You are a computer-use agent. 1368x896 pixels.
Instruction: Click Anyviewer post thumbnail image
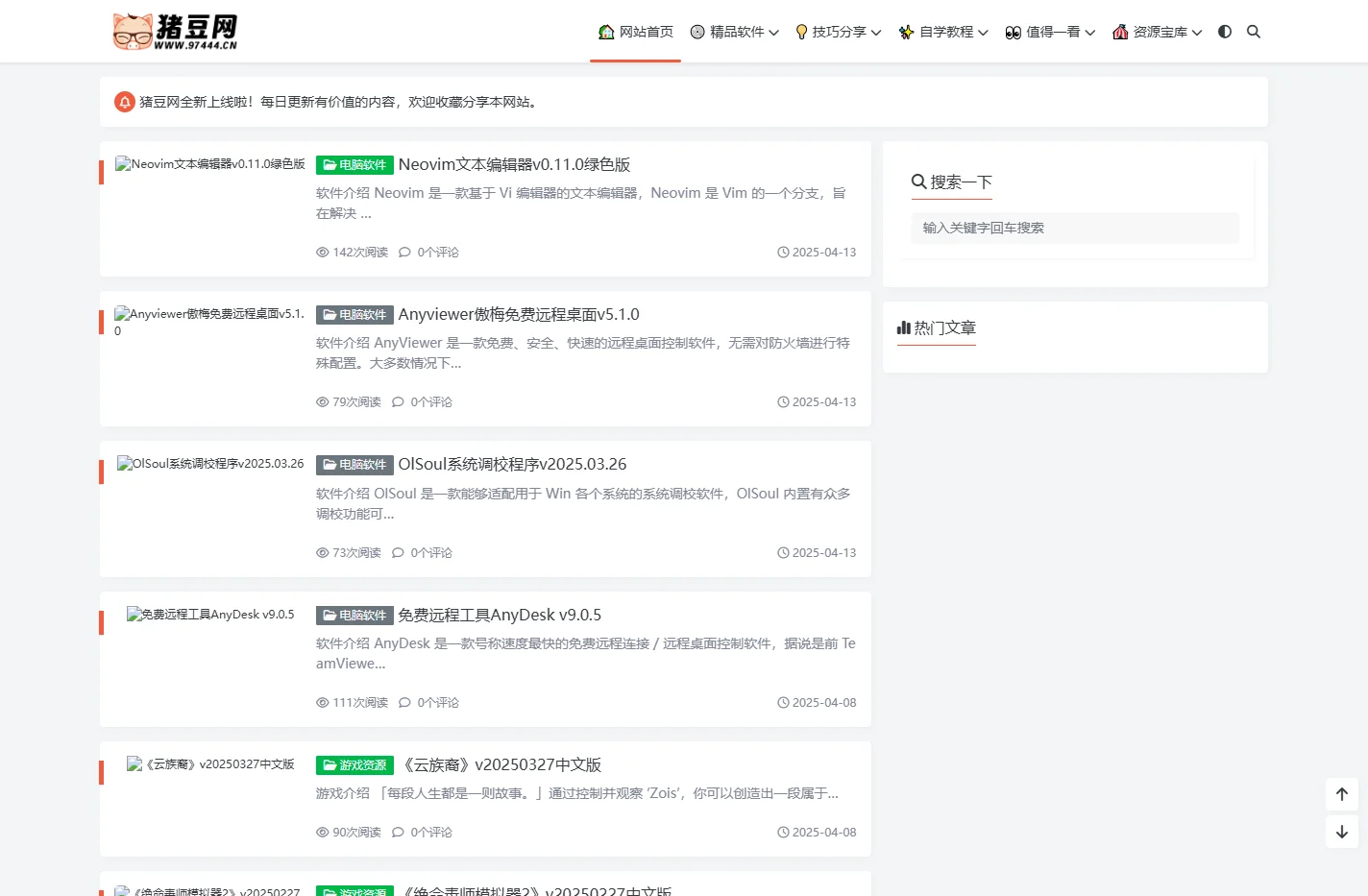coord(209,322)
